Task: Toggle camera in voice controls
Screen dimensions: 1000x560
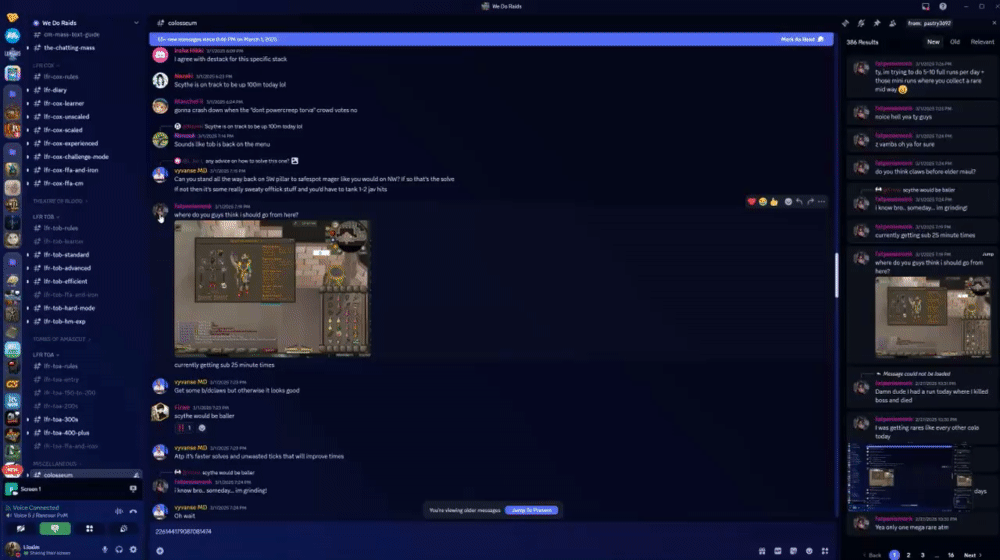Action: pyautogui.click(x=20, y=529)
